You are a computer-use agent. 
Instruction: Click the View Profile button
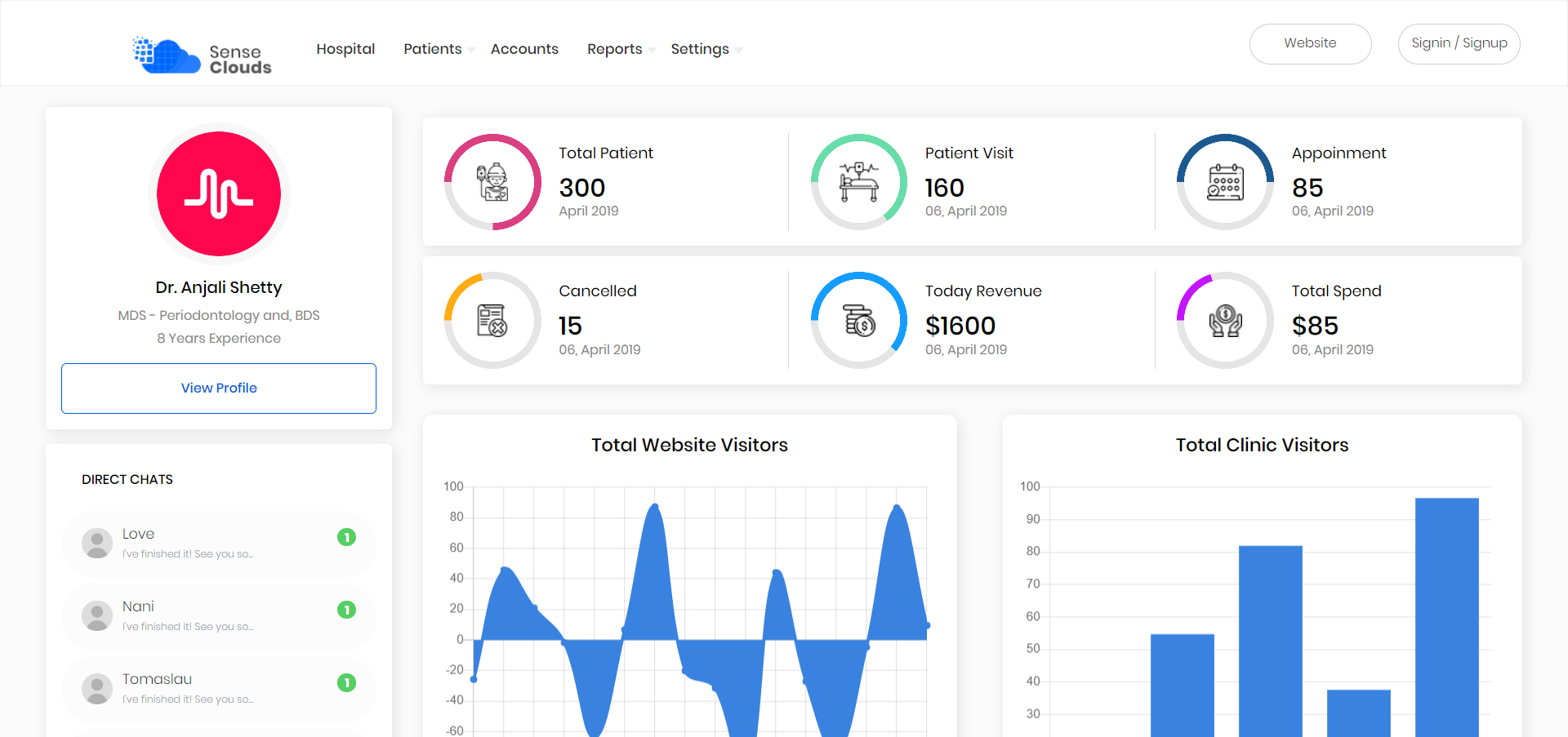pyautogui.click(x=219, y=388)
